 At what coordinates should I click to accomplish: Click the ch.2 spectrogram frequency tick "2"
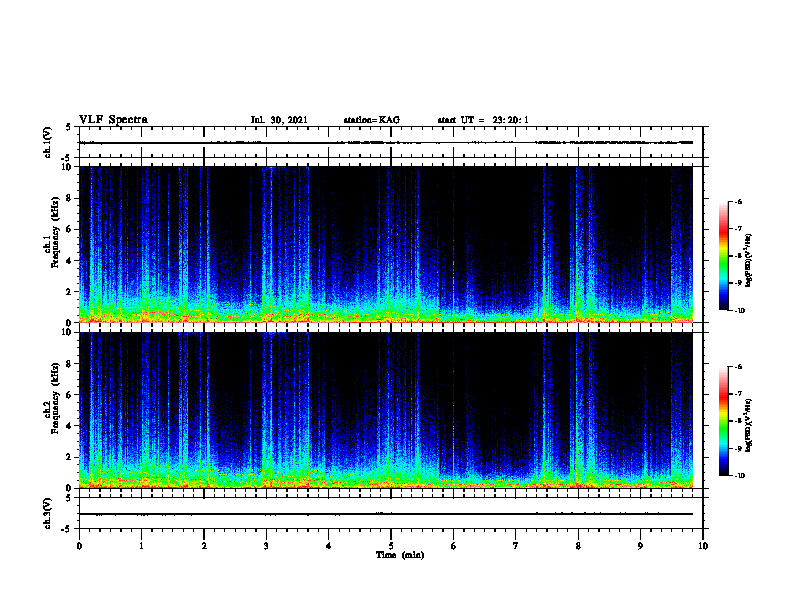(x=70, y=457)
